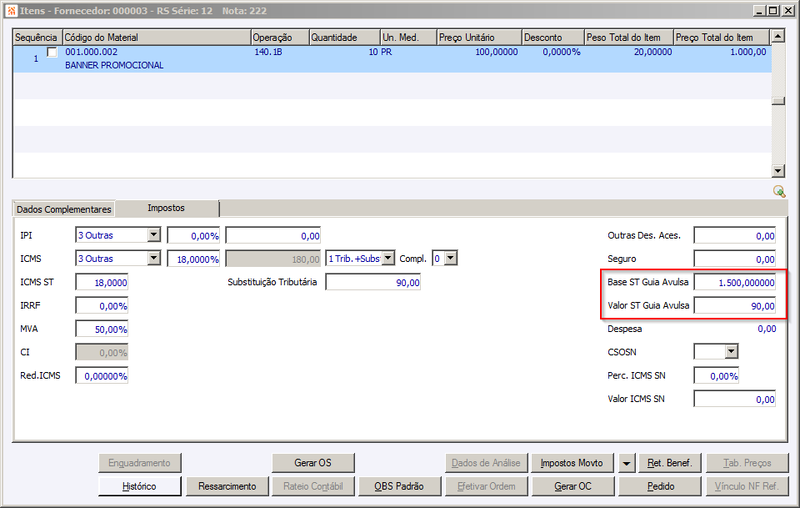800x508 pixels.
Task: Expand the '1 Trib.+Subs' dropdown
Action: coord(388,259)
